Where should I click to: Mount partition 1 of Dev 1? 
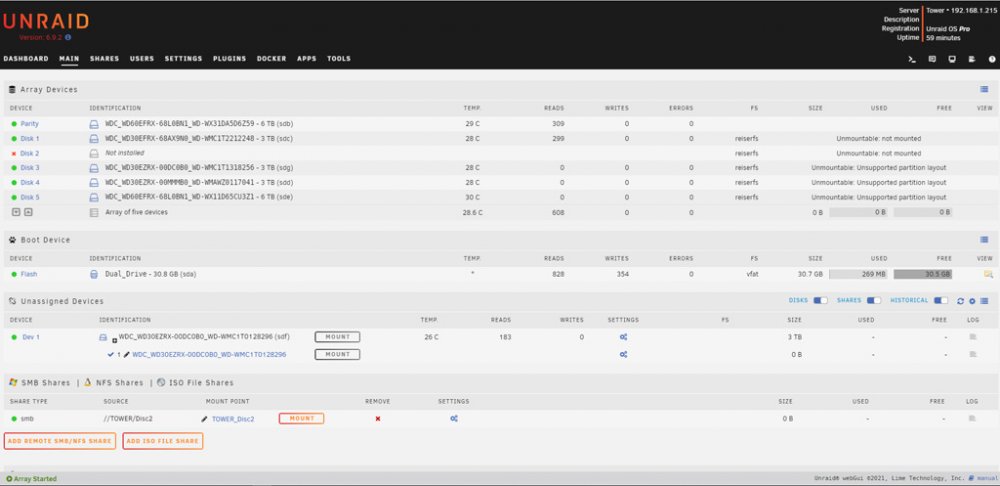click(337, 355)
